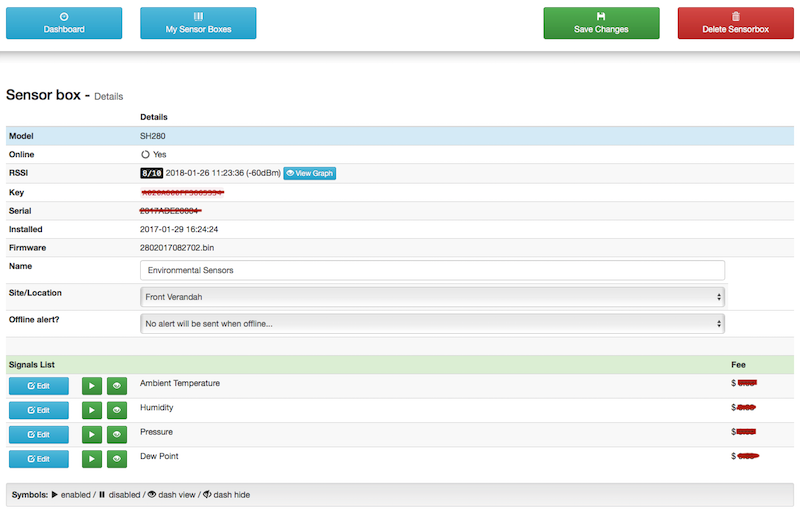
Task: Toggle dash view eye for Pressure
Action: click(x=117, y=434)
